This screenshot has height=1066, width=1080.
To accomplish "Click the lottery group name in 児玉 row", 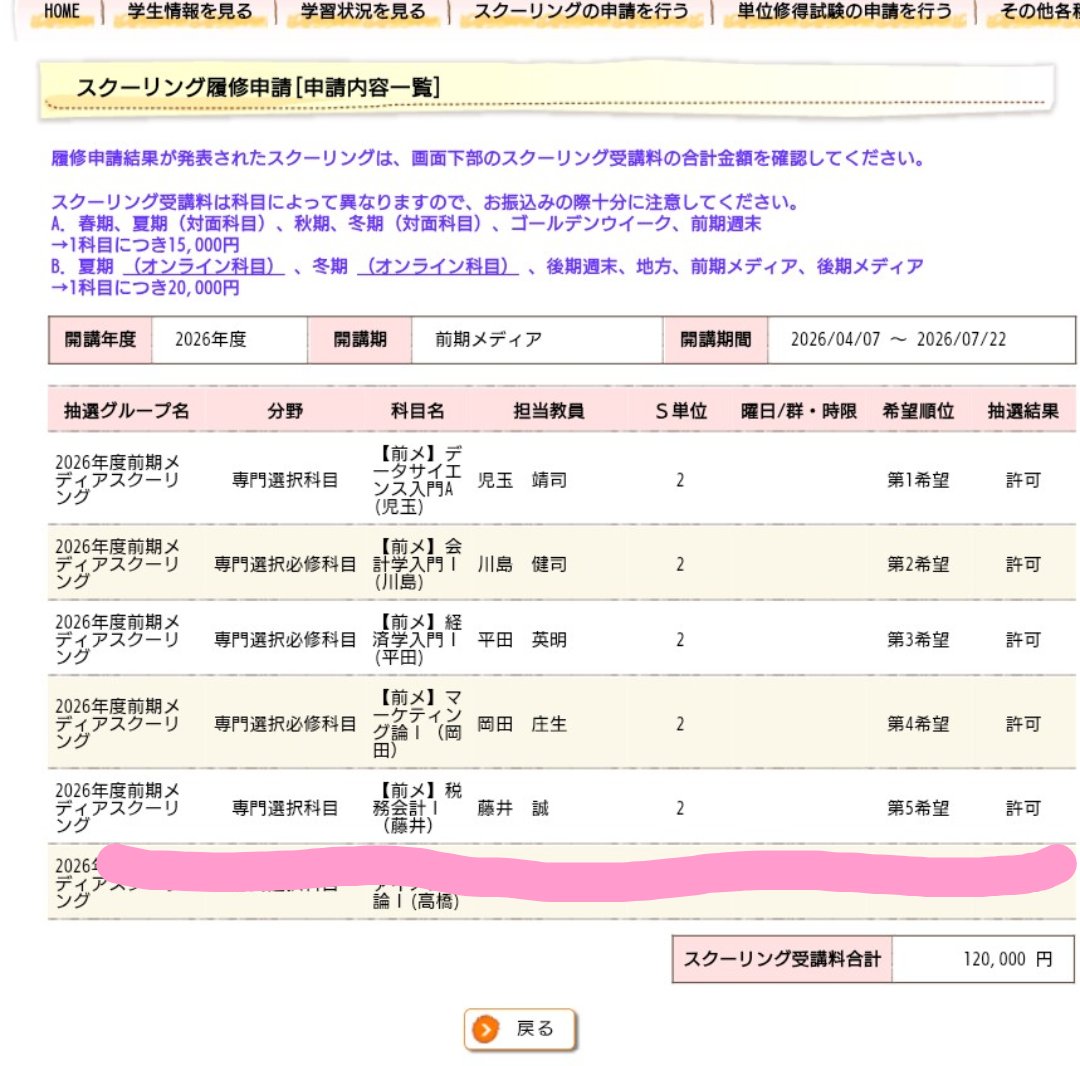I will tap(117, 480).
